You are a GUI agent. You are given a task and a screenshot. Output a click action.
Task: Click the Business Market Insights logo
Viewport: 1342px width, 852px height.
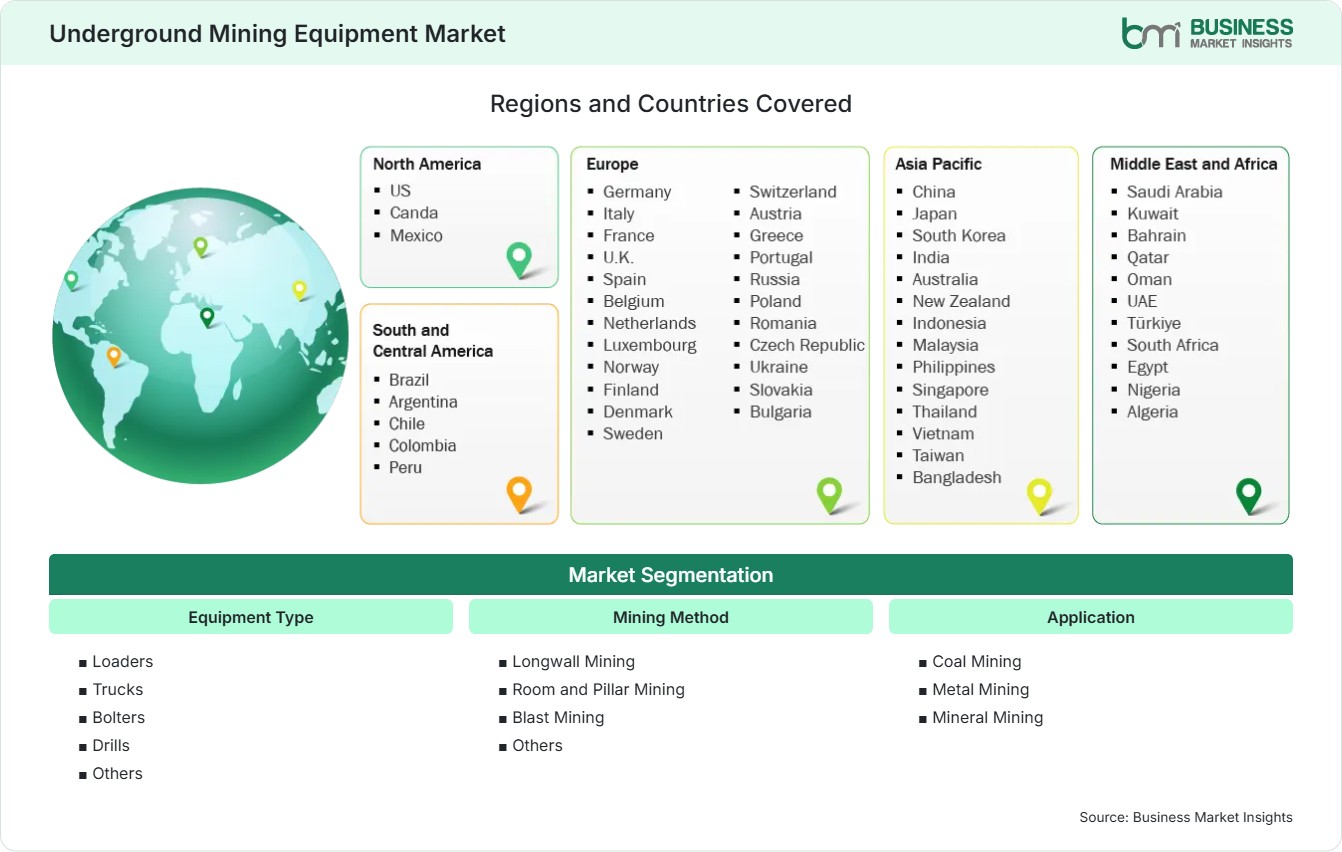1207,33
